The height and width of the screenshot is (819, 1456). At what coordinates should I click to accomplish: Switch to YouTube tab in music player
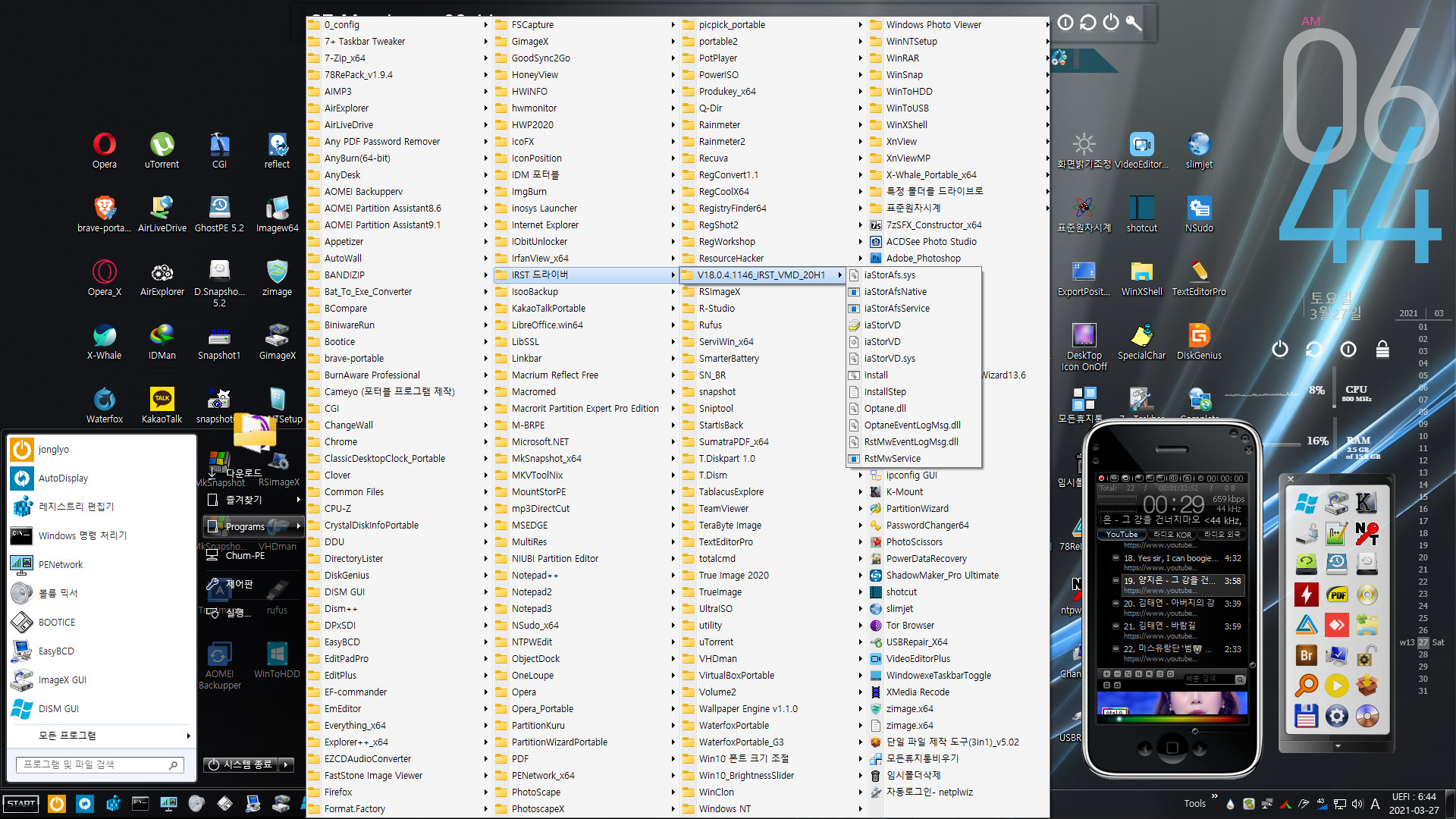click(x=1122, y=535)
